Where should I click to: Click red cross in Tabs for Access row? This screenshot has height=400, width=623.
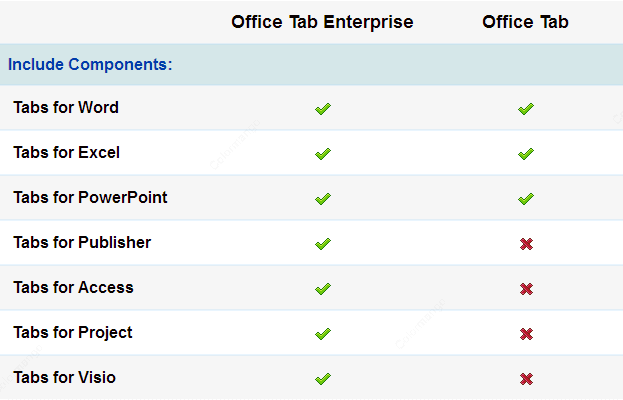(x=526, y=289)
